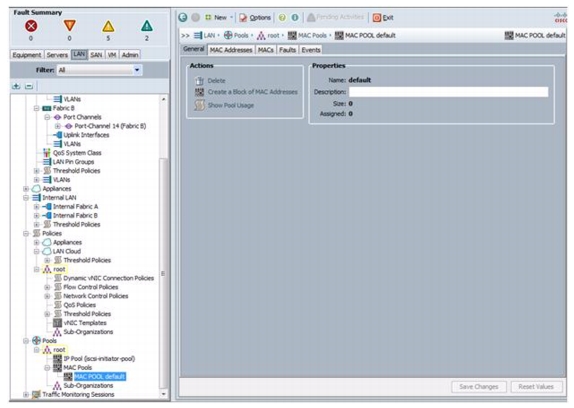This screenshot has width=574, height=408.
Task: Expand the Appliances node below VLANs
Action: click(x=26, y=189)
